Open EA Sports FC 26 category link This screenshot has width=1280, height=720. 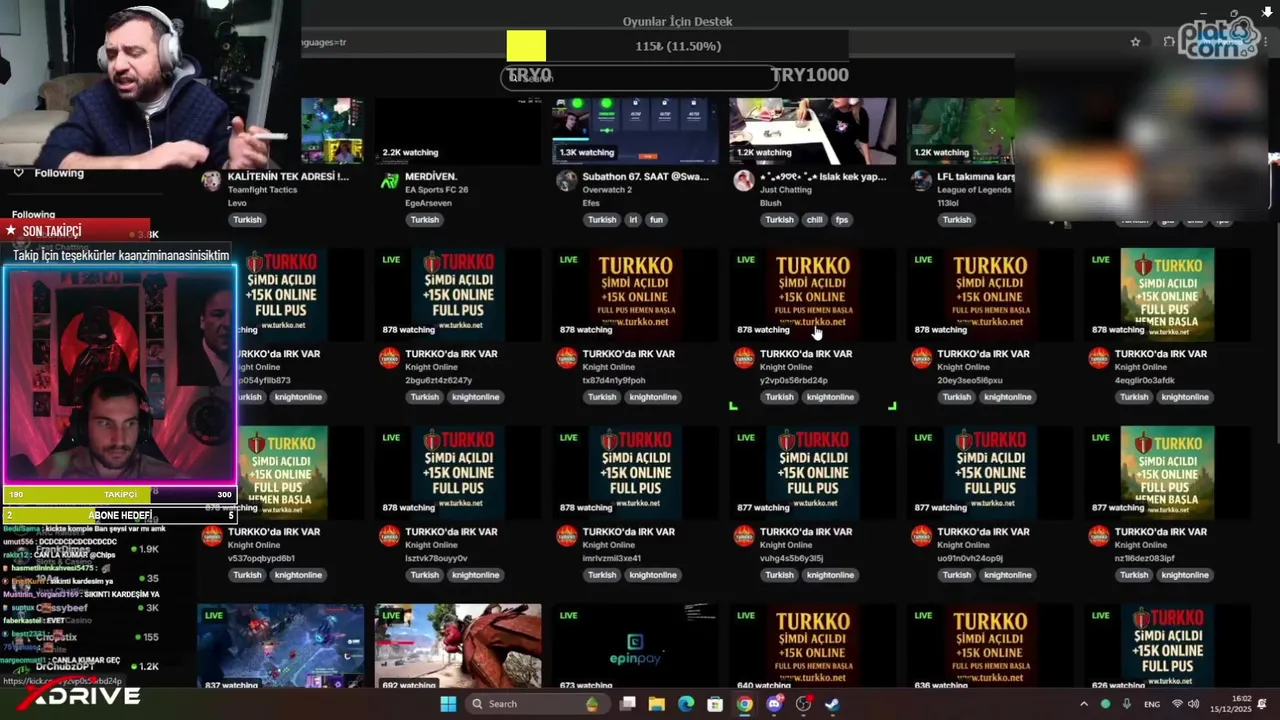437,189
